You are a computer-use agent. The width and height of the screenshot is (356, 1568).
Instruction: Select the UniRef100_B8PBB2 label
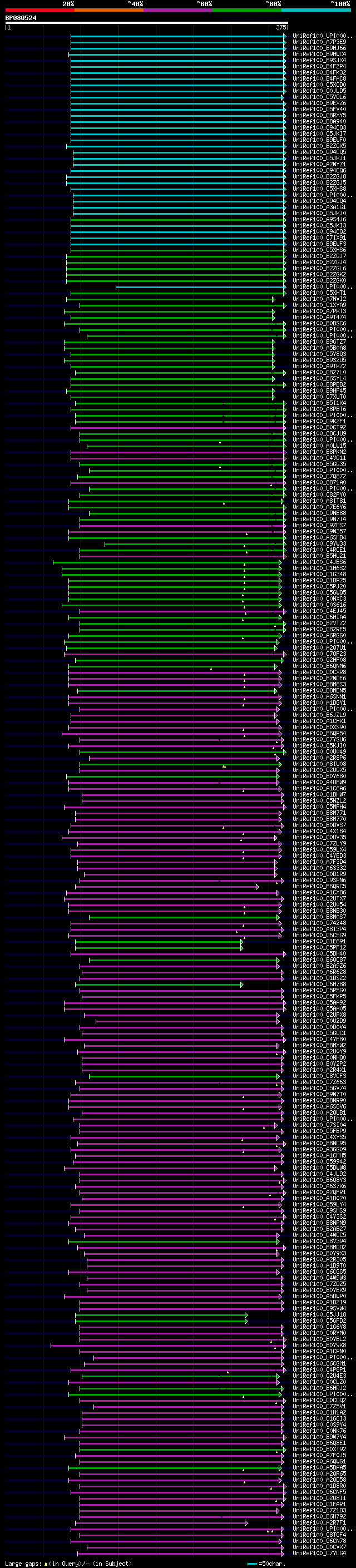pos(319,384)
